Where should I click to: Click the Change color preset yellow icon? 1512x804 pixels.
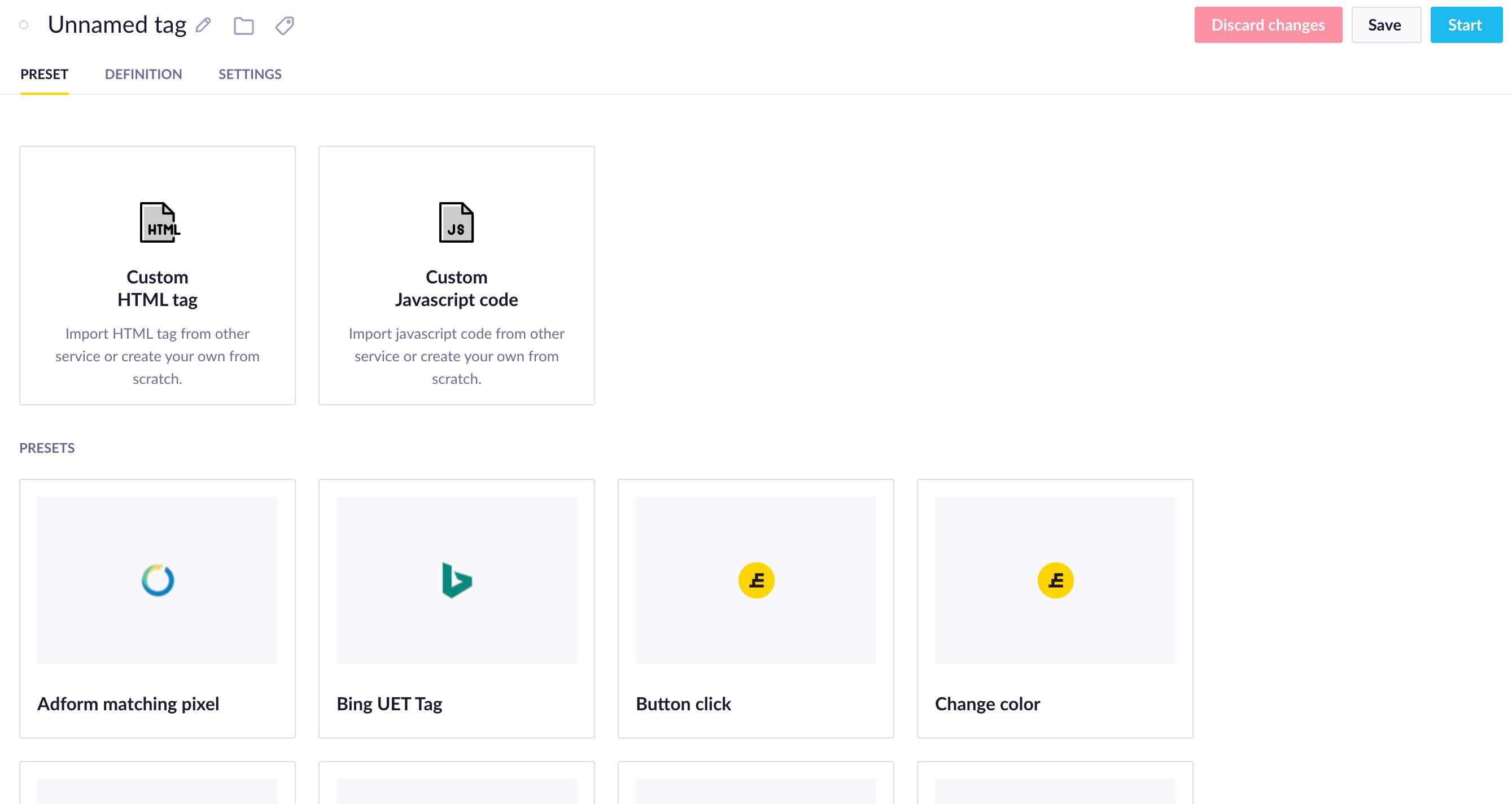coord(1055,580)
